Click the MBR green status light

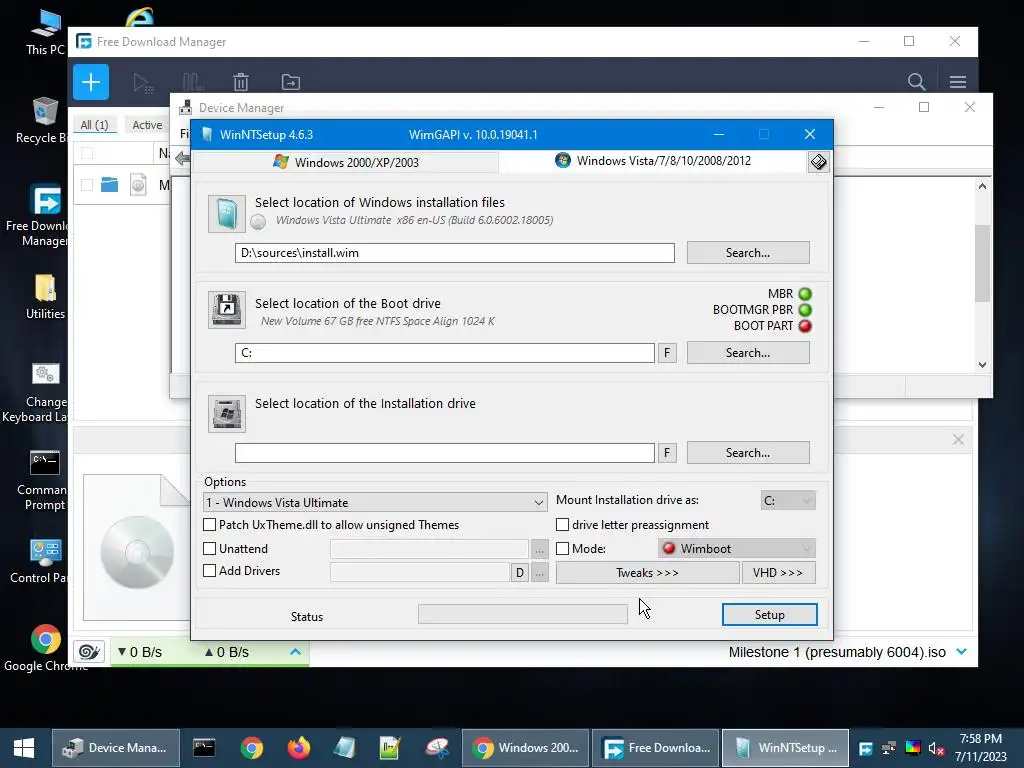(x=805, y=294)
